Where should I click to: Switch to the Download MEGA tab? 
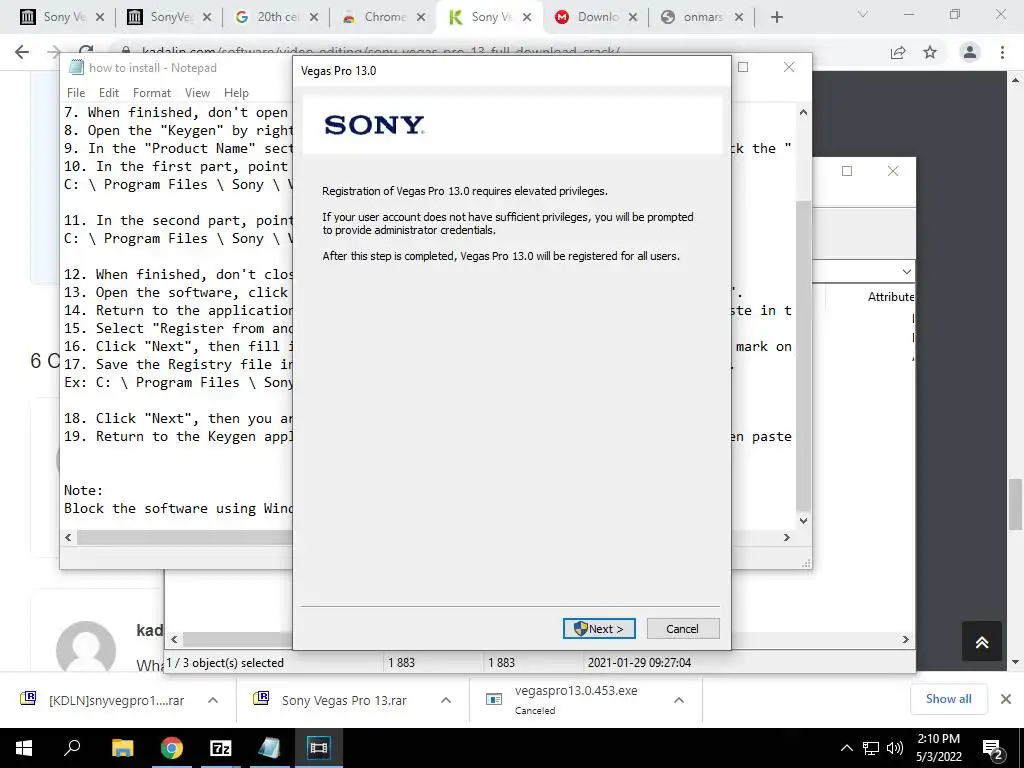pyautogui.click(x=596, y=17)
